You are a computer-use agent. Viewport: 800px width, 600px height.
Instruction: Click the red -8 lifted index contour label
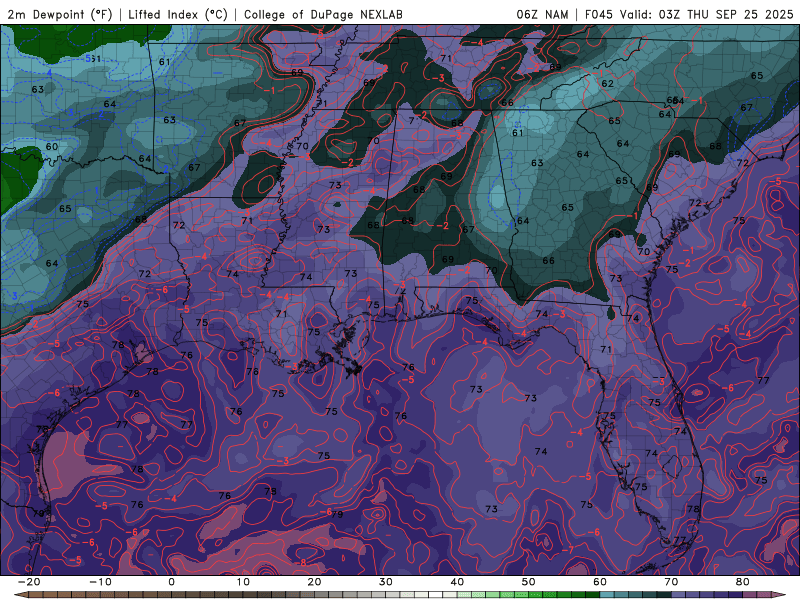(302, 562)
